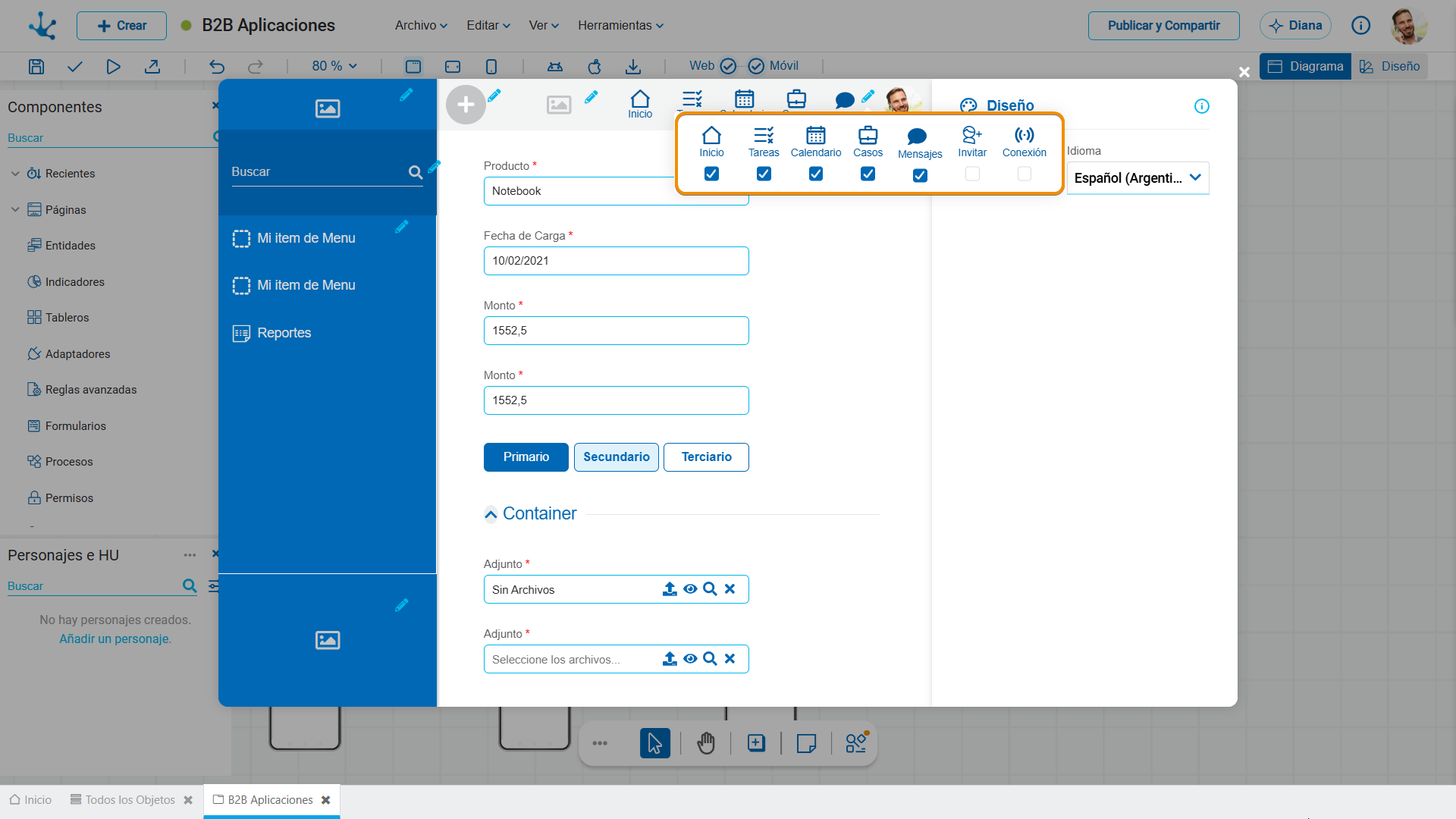Undo the last action
The height and width of the screenshot is (819, 1456).
(217, 67)
